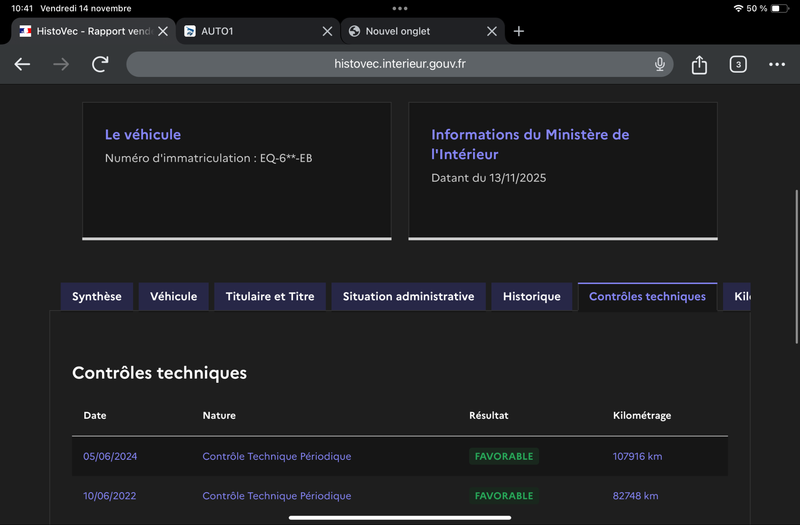Switch to the Nouvel onglet browser tab
The image size is (800, 525).
click(410, 31)
